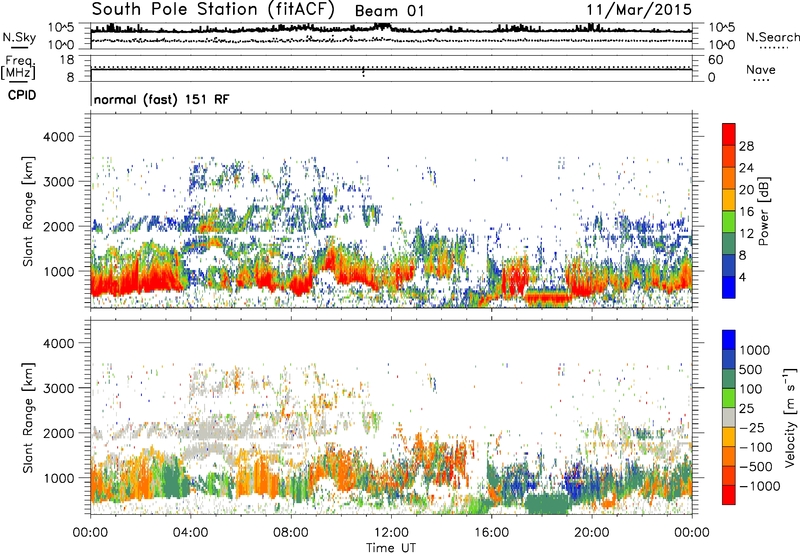This screenshot has width=800, height=554.
Task: Click the 'N.Search' legend label
Action: [x=772, y=37]
